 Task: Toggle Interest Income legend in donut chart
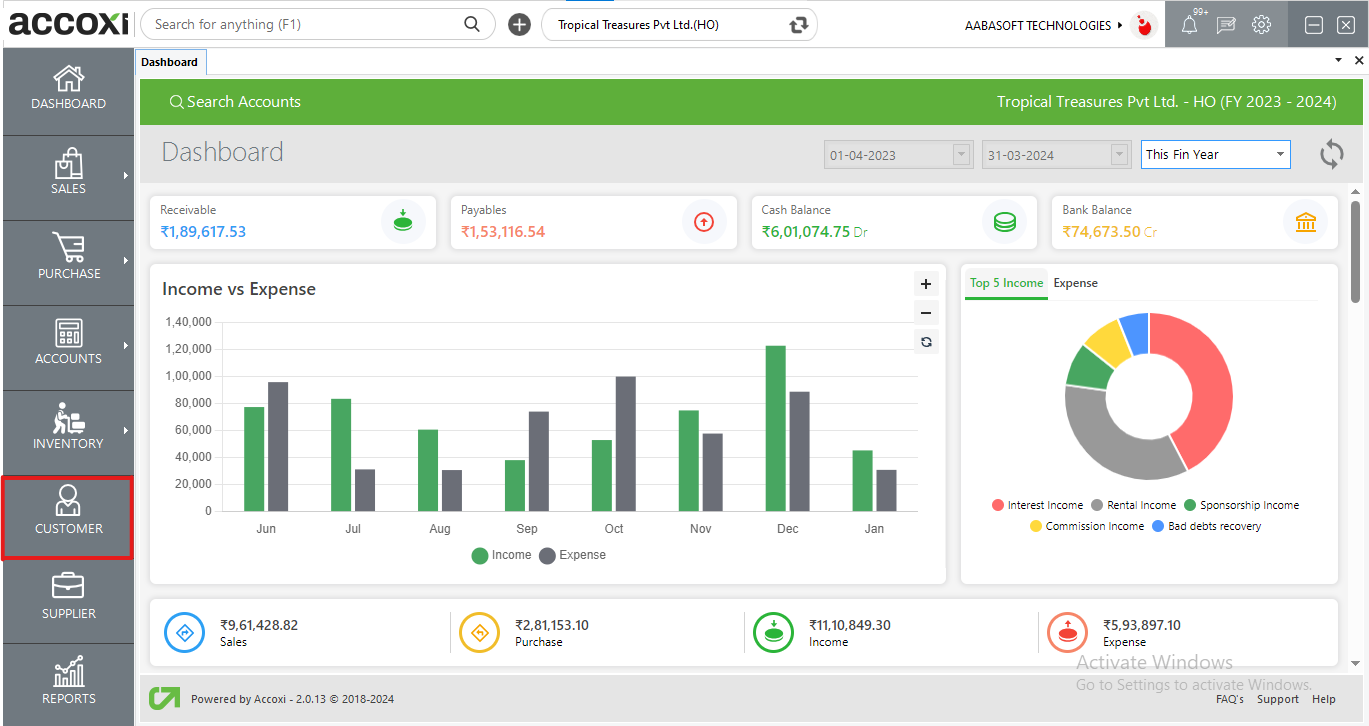pos(1037,506)
